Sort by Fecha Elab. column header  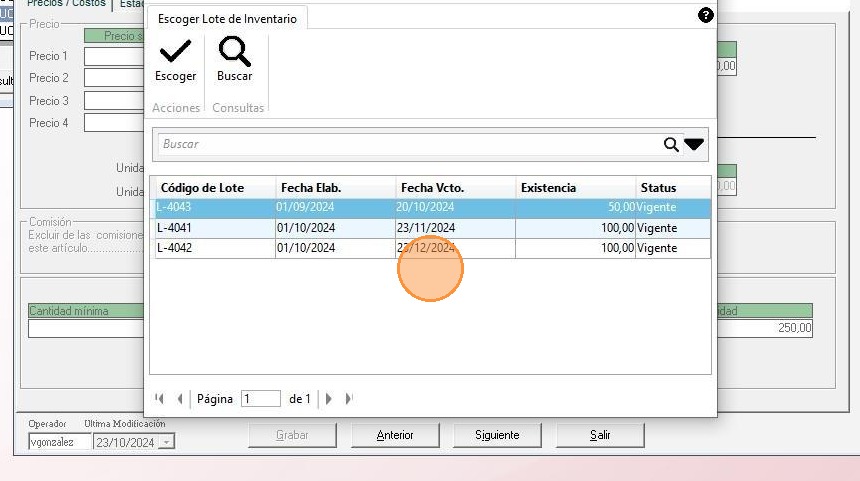click(336, 188)
